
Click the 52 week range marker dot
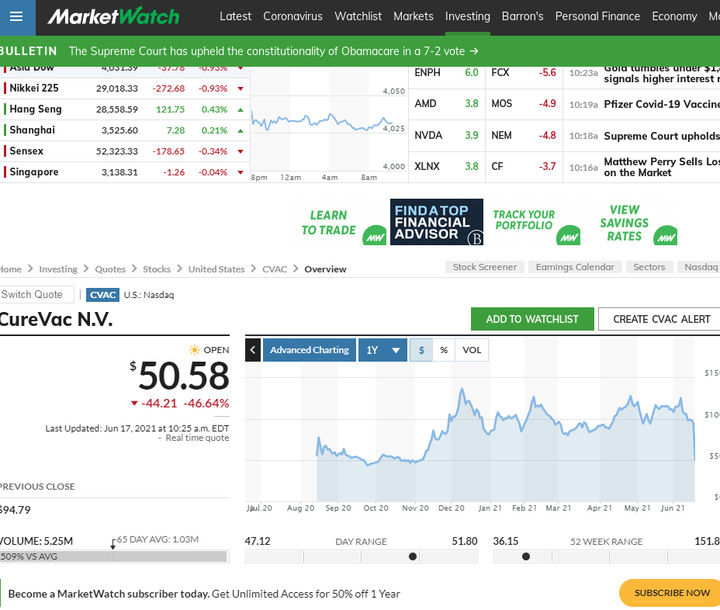coord(526,557)
